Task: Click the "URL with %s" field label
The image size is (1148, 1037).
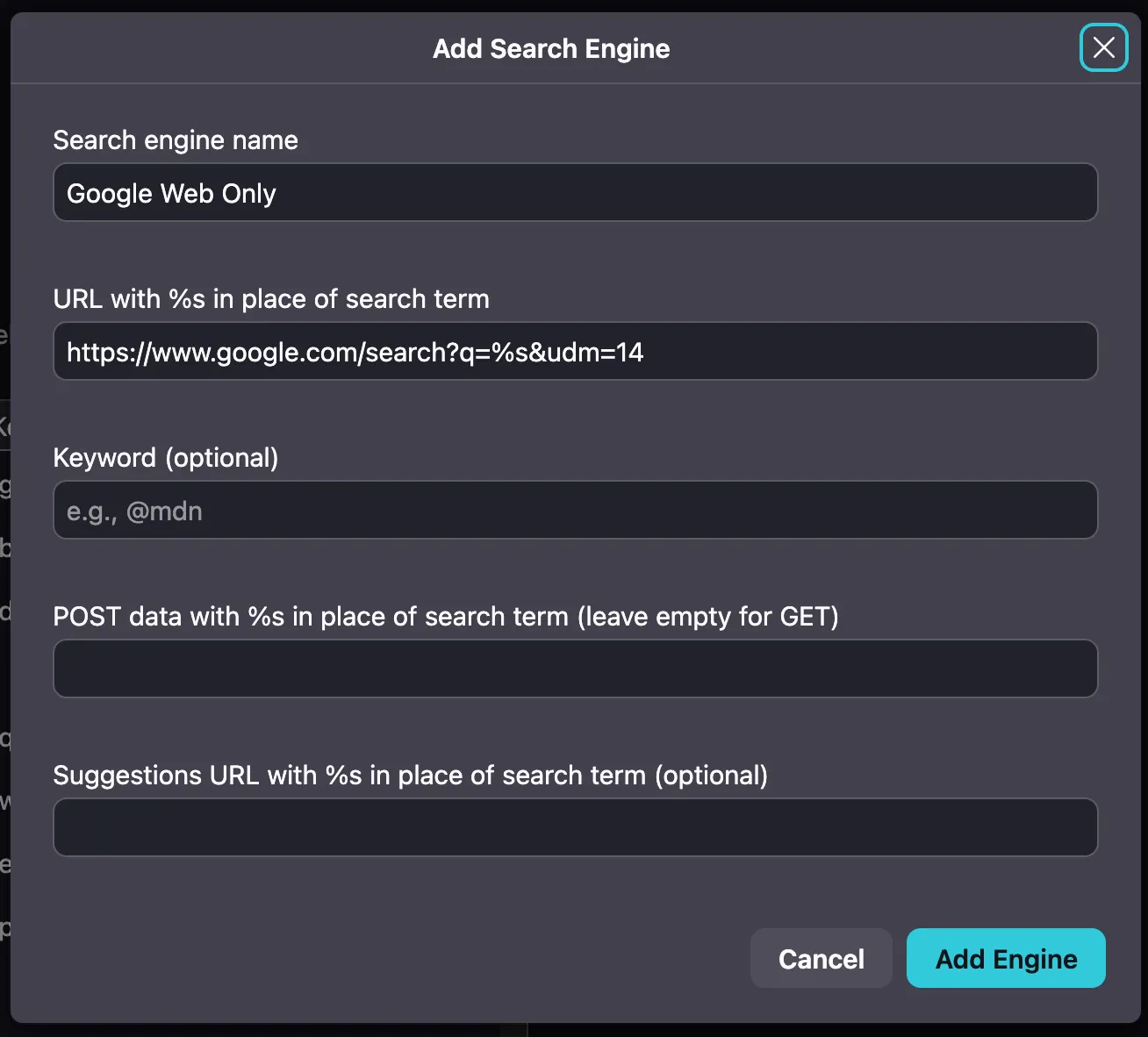Action: pos(271,298)
